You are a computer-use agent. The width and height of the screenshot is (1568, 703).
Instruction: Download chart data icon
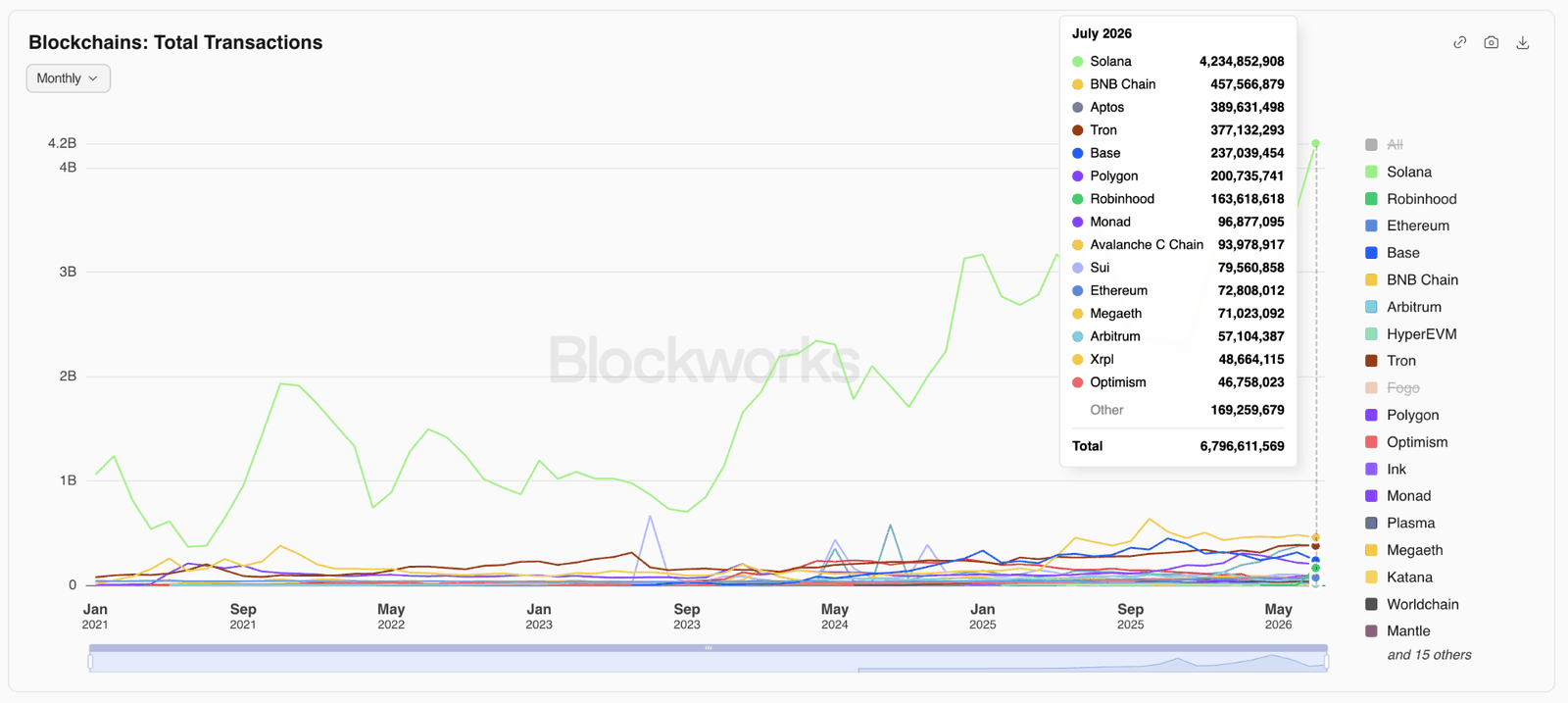click(x=1522, y=42)
